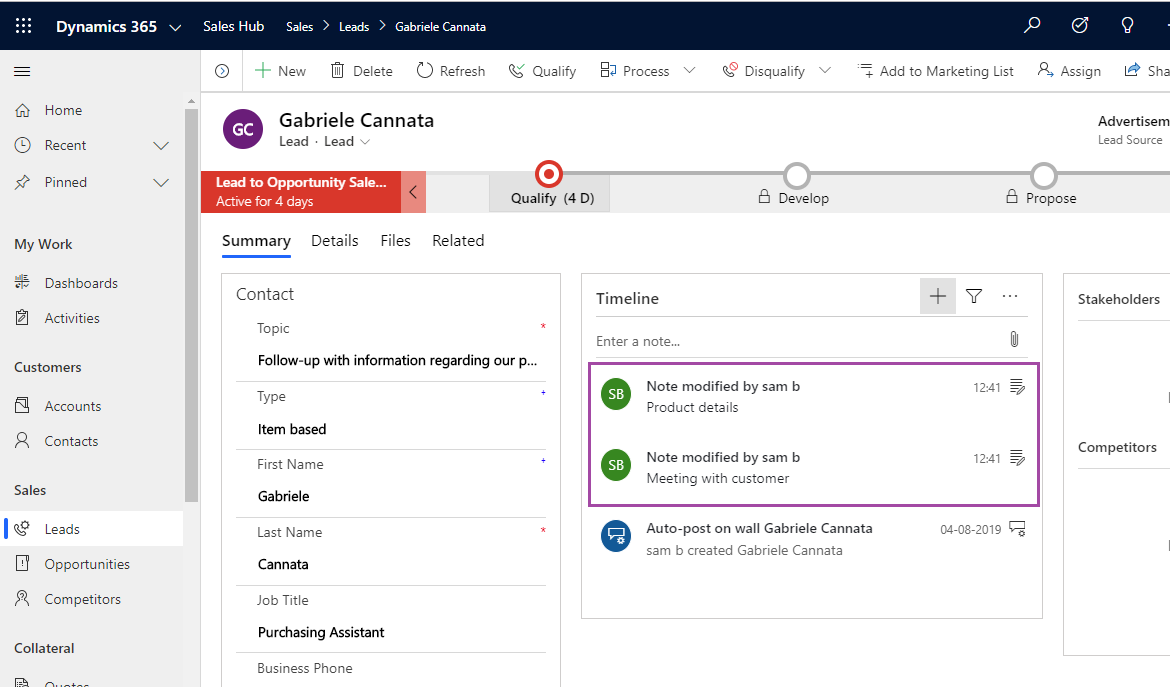The width and height of the screenshot is (1170, 687).
Task: Click the Timeline add plus icon
Action: [x=938, y=296]
